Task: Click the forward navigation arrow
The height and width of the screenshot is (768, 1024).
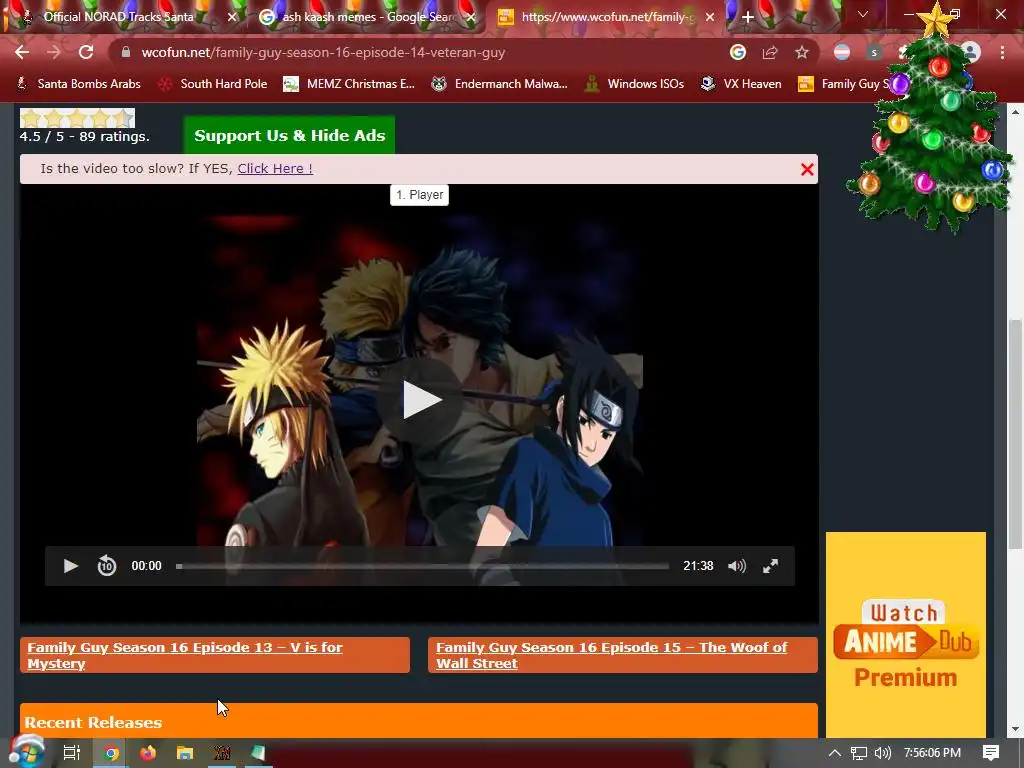Action: pos(54,52)
